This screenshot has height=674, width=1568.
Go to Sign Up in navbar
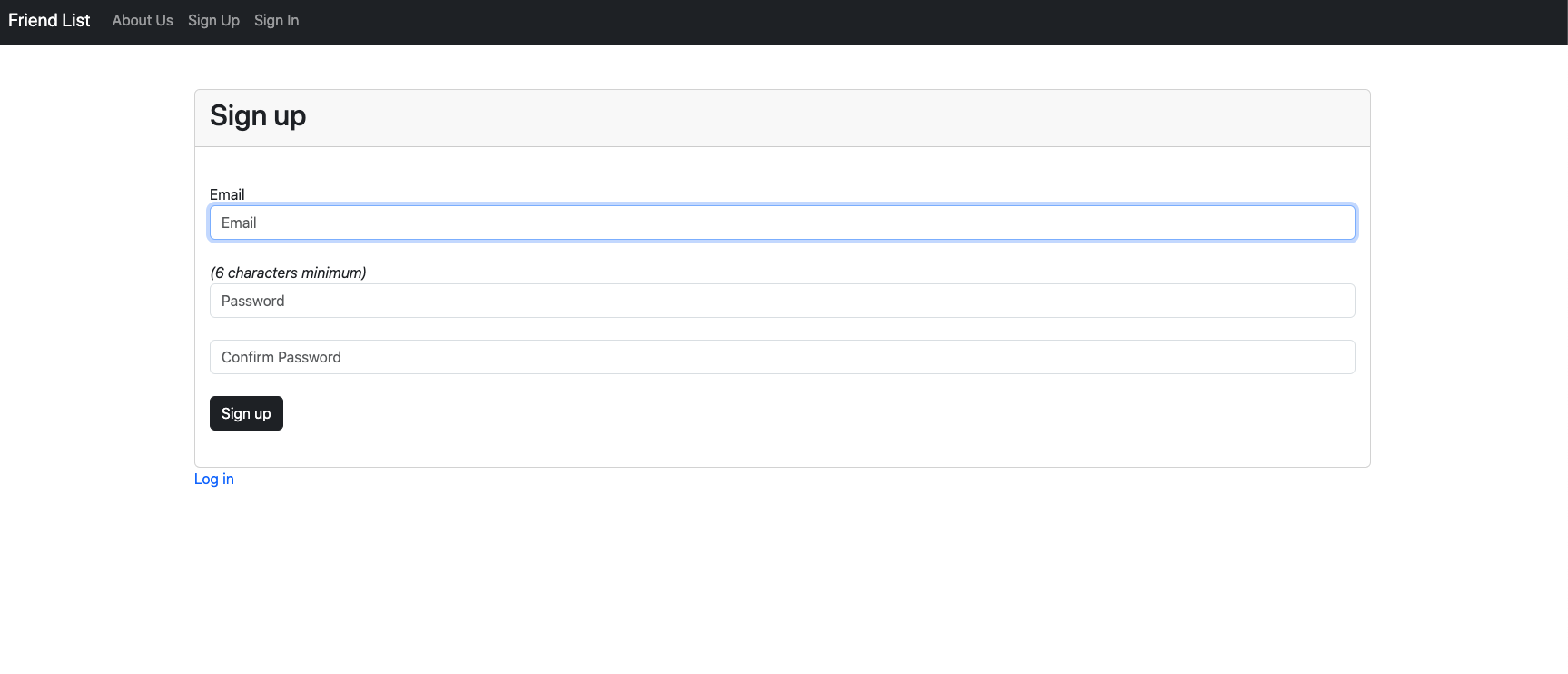pyautogui.click(x=213, y=20)
